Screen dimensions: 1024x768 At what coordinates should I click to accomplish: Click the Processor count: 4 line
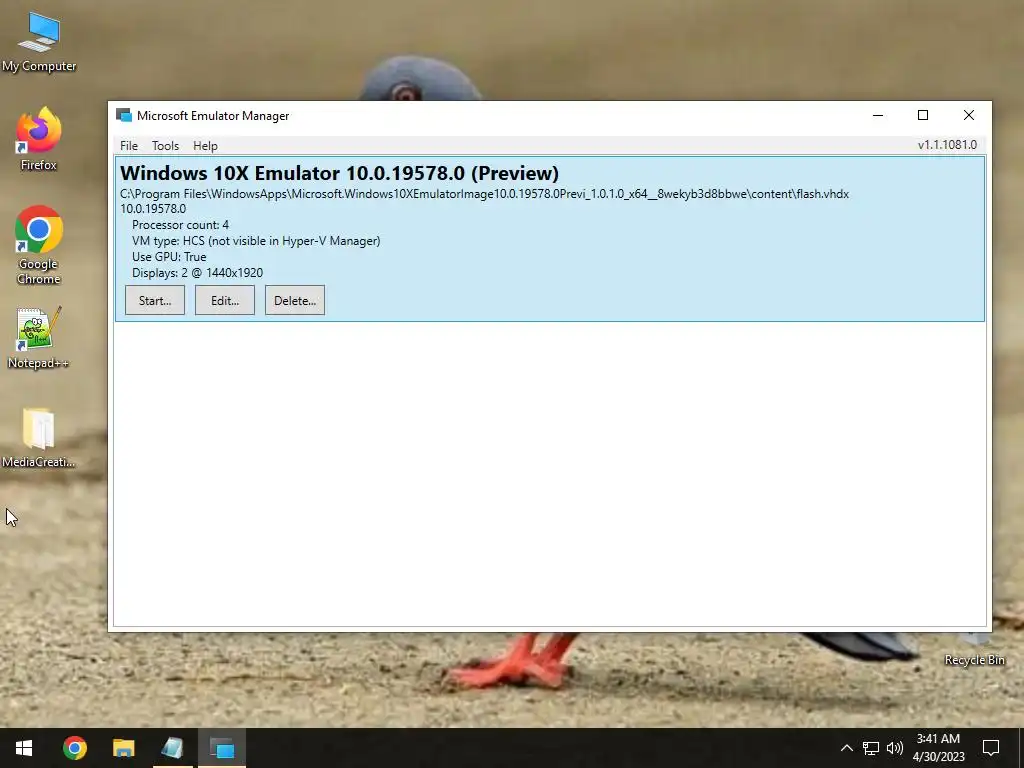(x=180, y=225)
